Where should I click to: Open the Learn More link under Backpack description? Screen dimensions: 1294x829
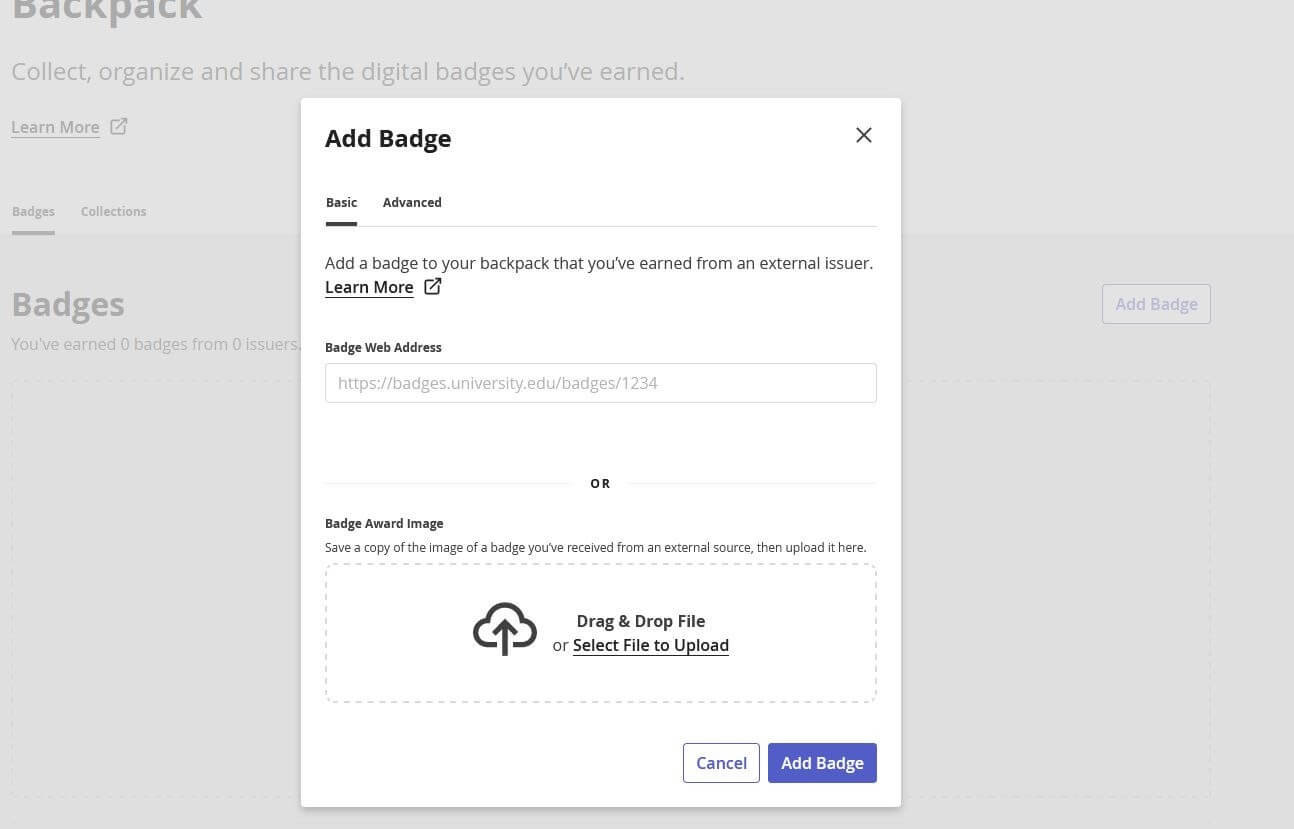tap(55, 127)
